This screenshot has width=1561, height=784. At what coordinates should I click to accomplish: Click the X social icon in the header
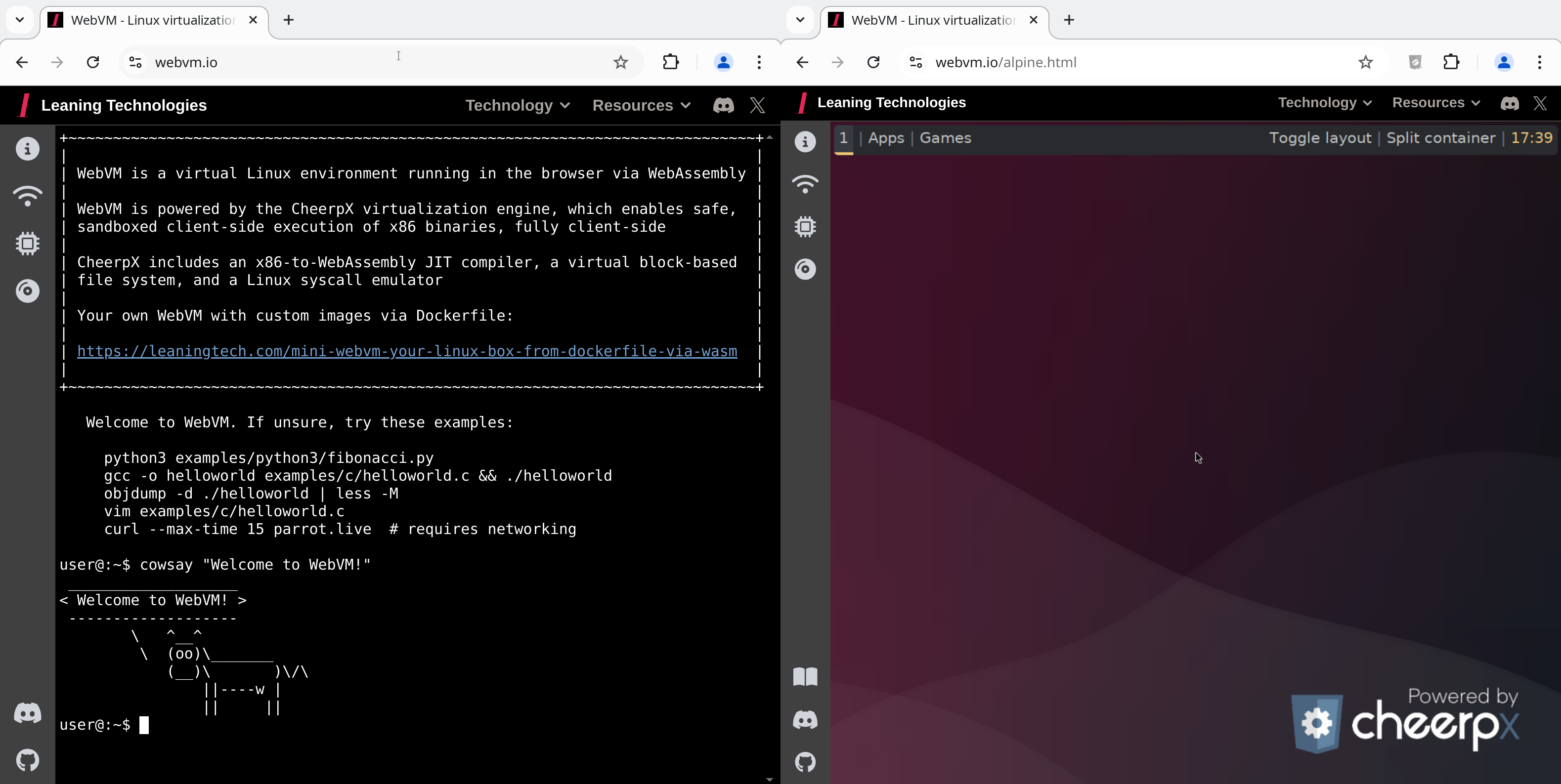tap(757, 105)
